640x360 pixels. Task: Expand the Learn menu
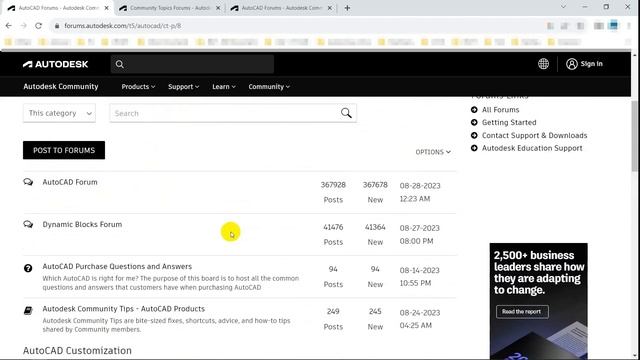pos(224,87)
